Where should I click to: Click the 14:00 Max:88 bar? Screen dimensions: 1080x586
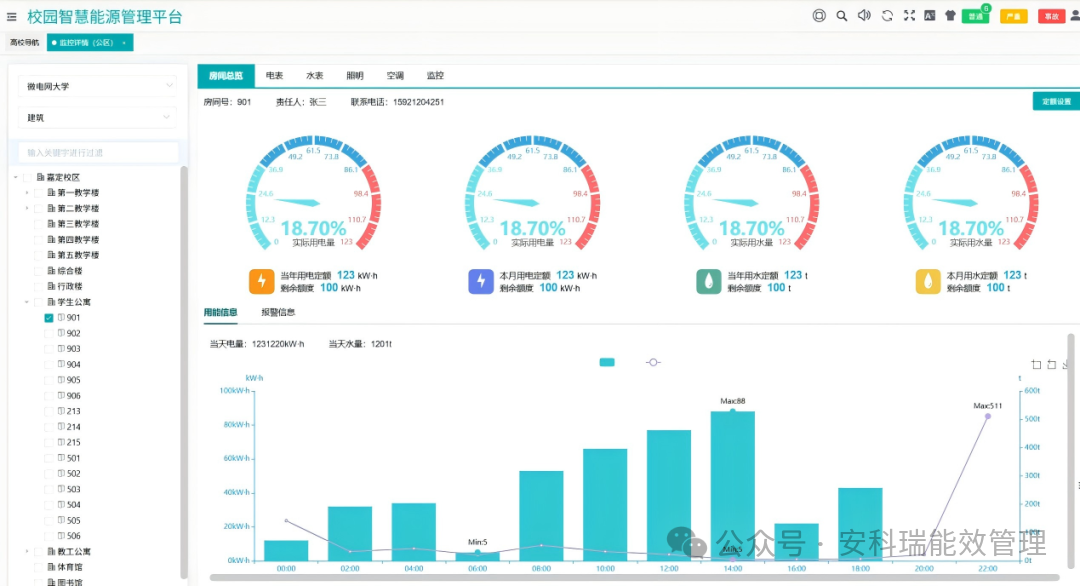pos(733,486)
